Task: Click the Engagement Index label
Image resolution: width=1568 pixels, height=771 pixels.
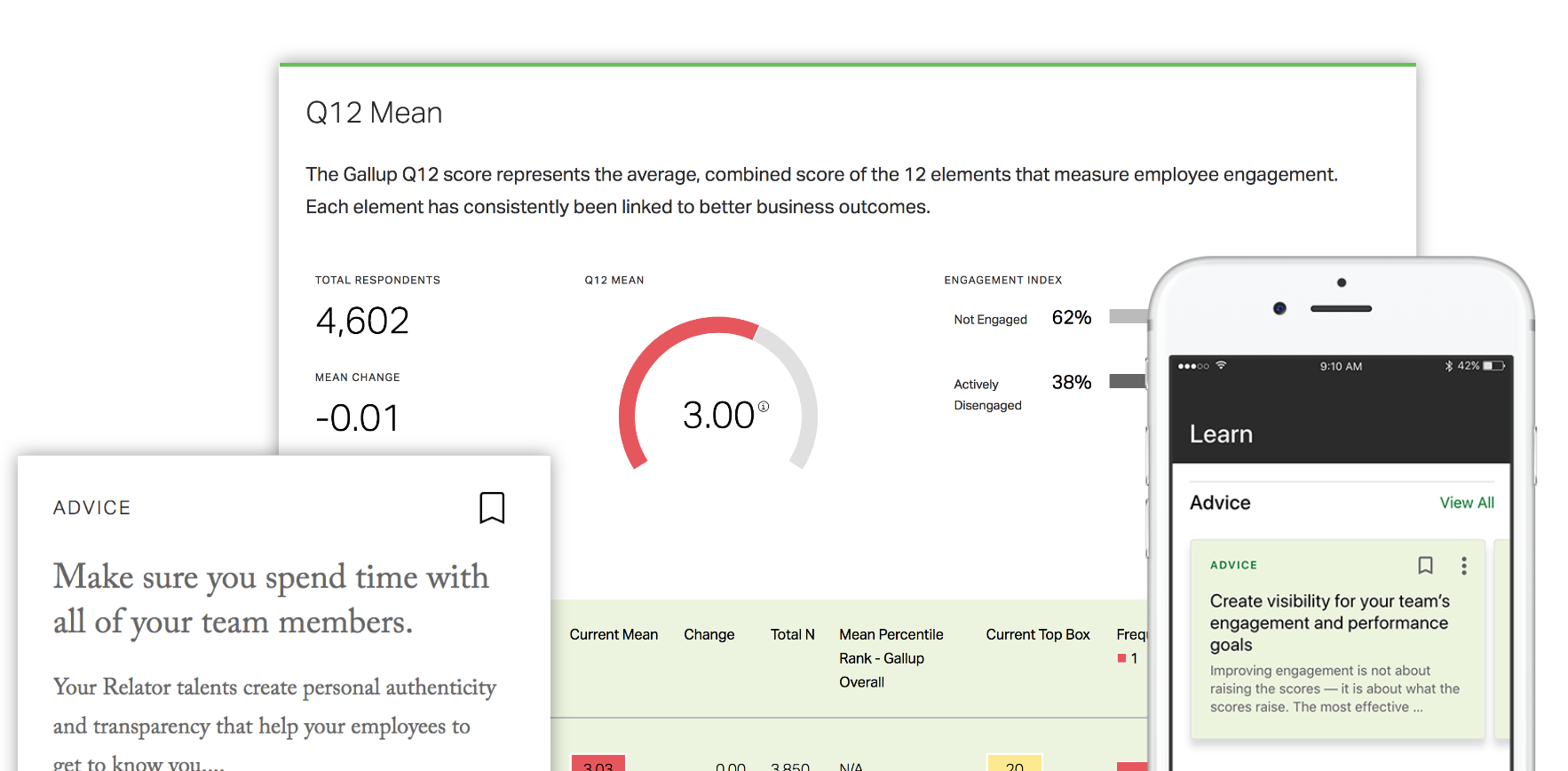Action: click(1002, 280)
